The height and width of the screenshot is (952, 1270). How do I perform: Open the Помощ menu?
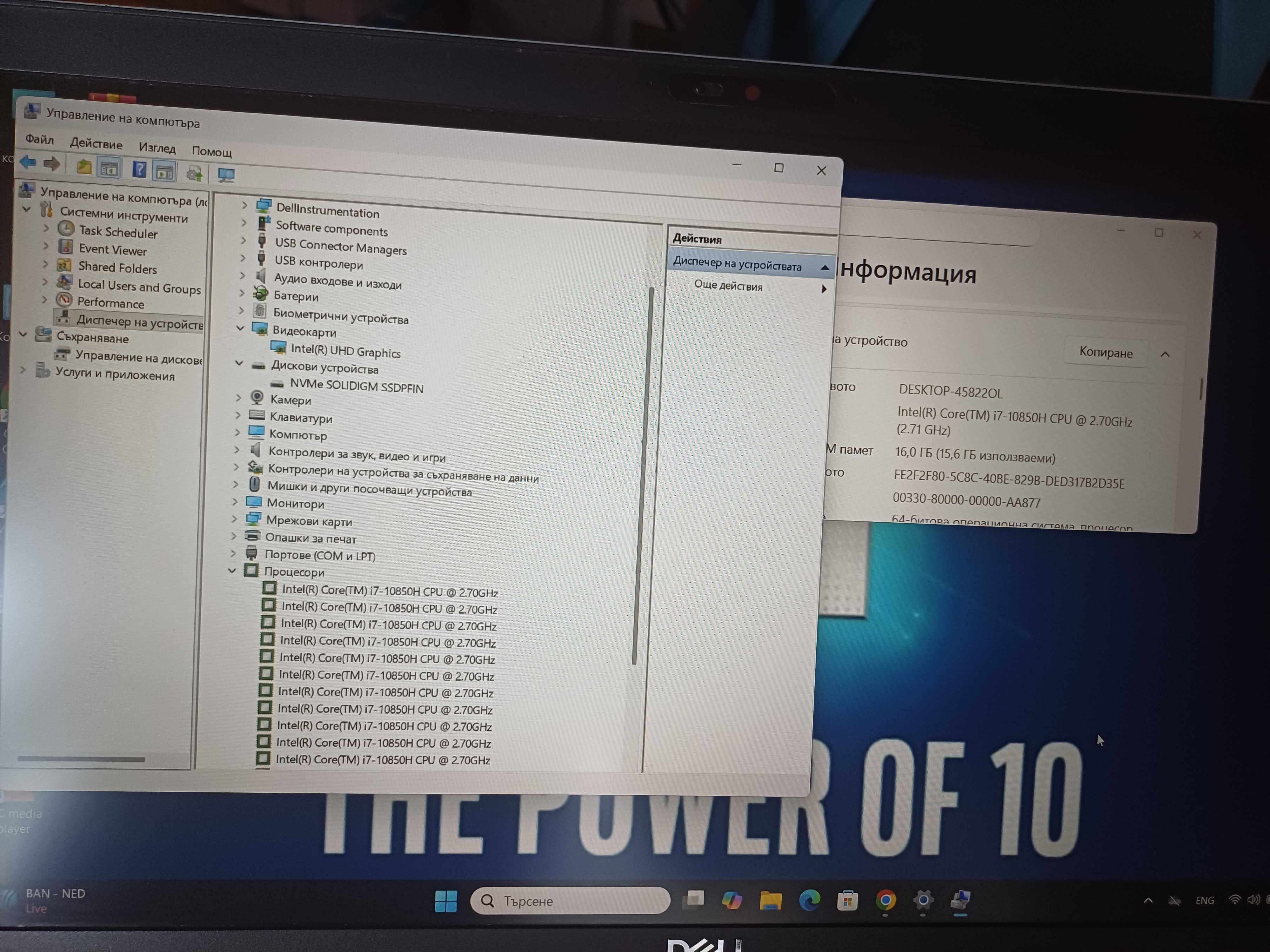212,151
